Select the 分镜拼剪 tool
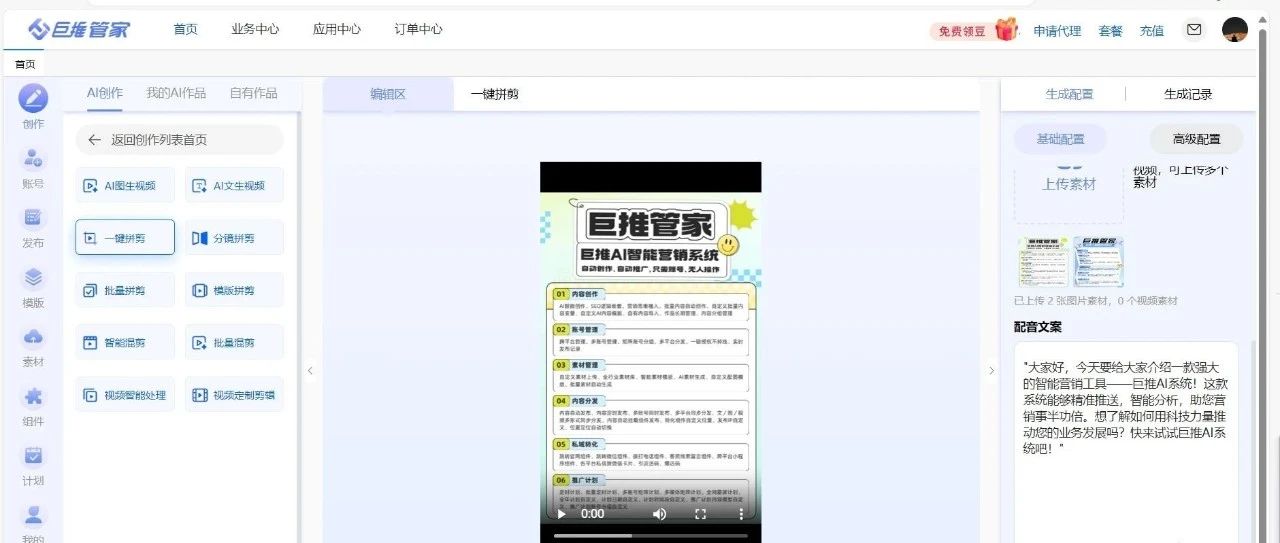This screenshot has height=543, width=1280. pos(234,238)
